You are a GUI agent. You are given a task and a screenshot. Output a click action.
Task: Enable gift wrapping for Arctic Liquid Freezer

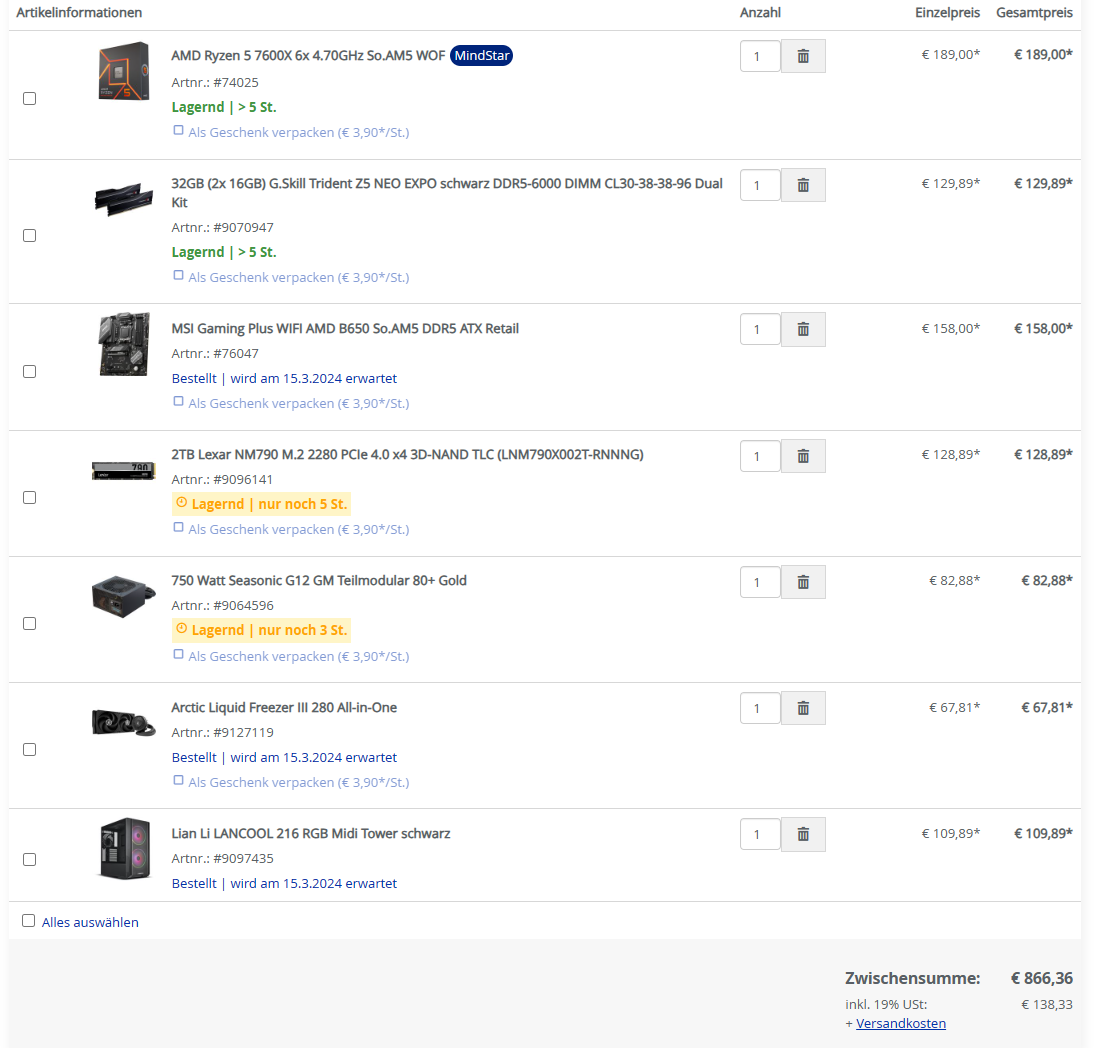(178, 781)
